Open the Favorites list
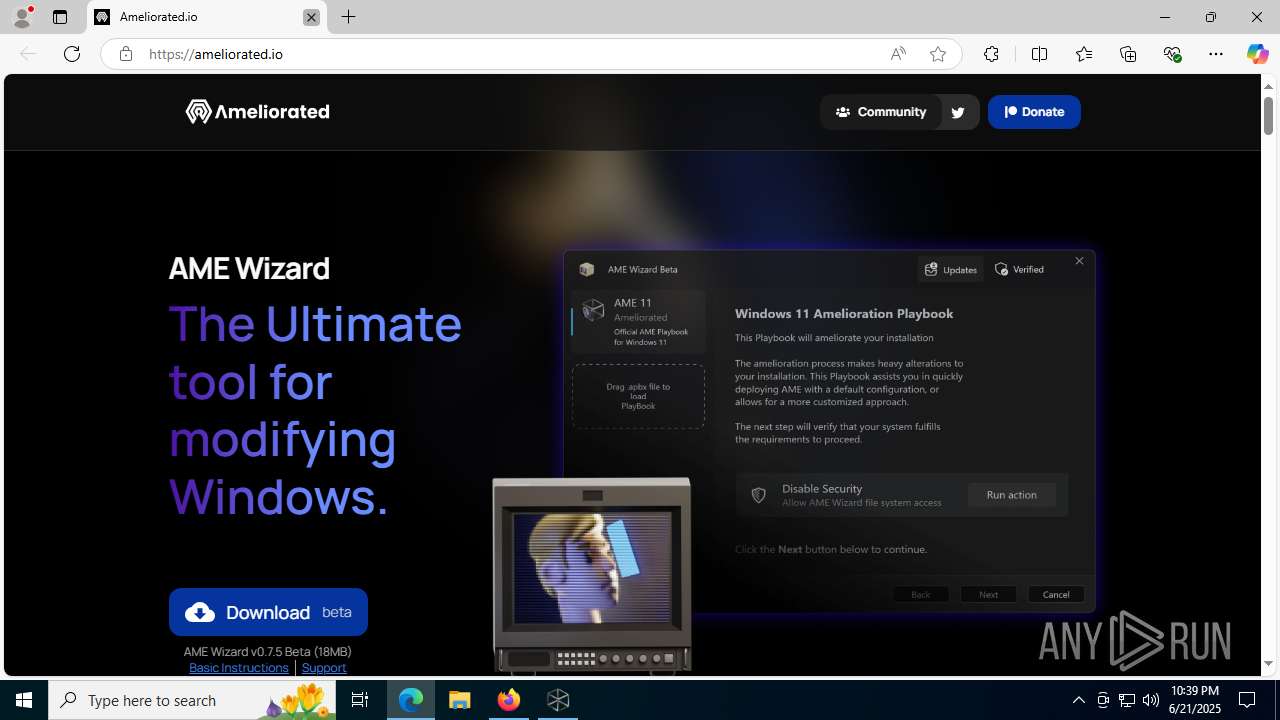The height and width of the screenshot is (720, 1280). click(x=1084, y=54)
